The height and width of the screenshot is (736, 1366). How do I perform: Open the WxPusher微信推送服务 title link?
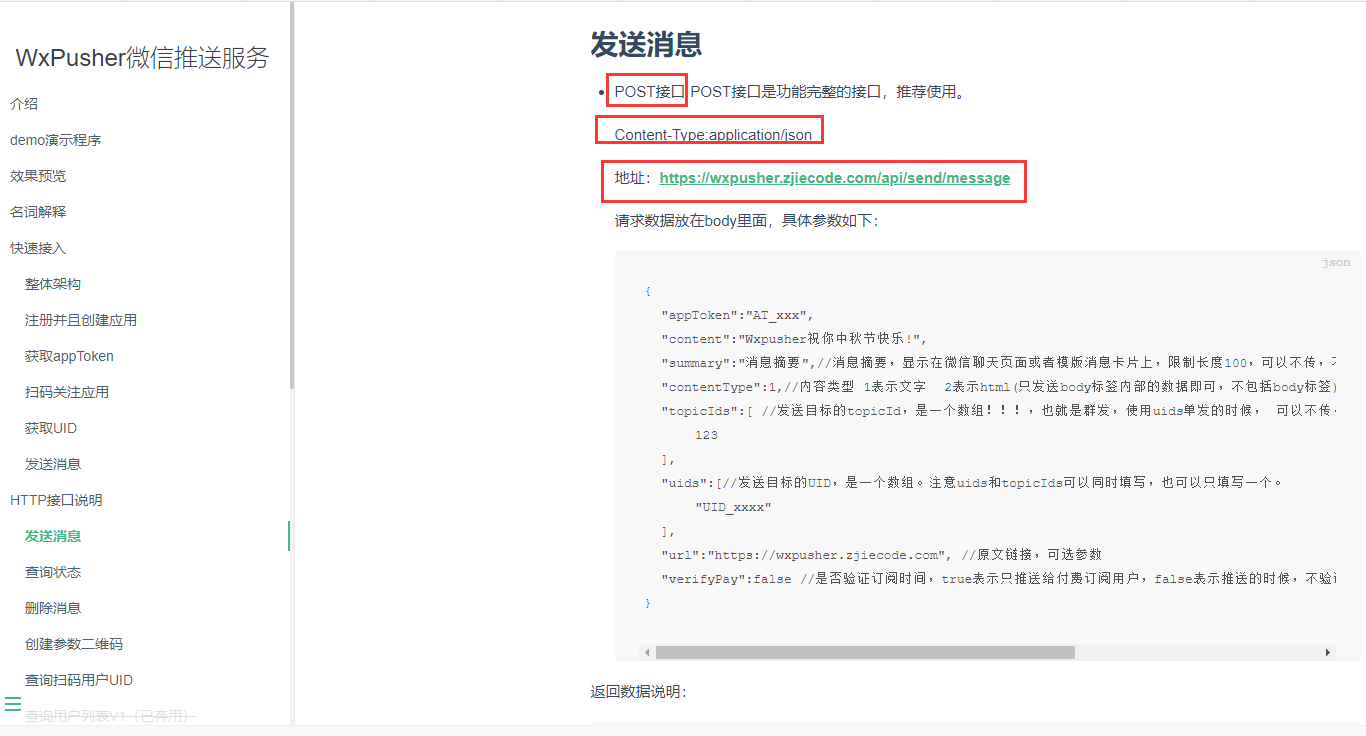(143, 58)
